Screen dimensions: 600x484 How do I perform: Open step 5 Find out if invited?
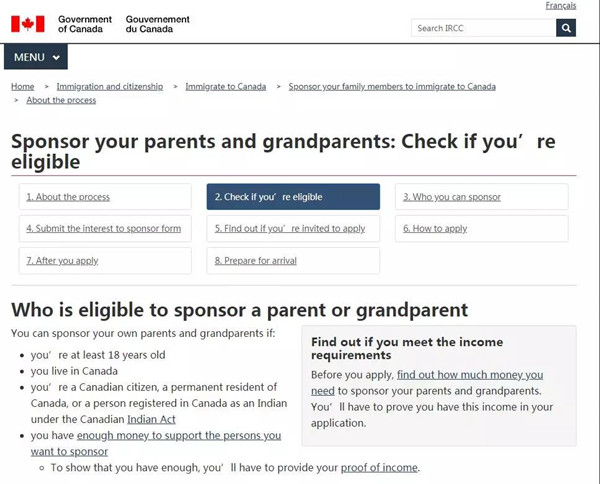point(293,228)
